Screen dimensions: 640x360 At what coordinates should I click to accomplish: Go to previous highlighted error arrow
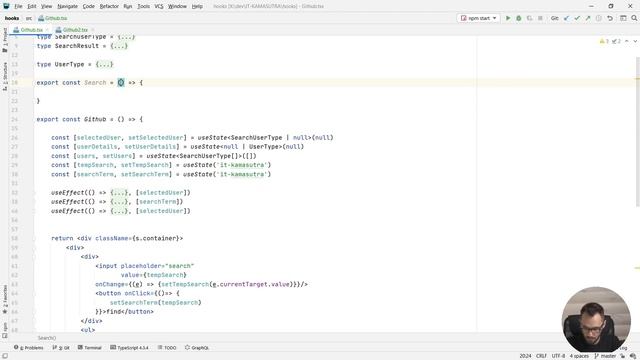627,41
